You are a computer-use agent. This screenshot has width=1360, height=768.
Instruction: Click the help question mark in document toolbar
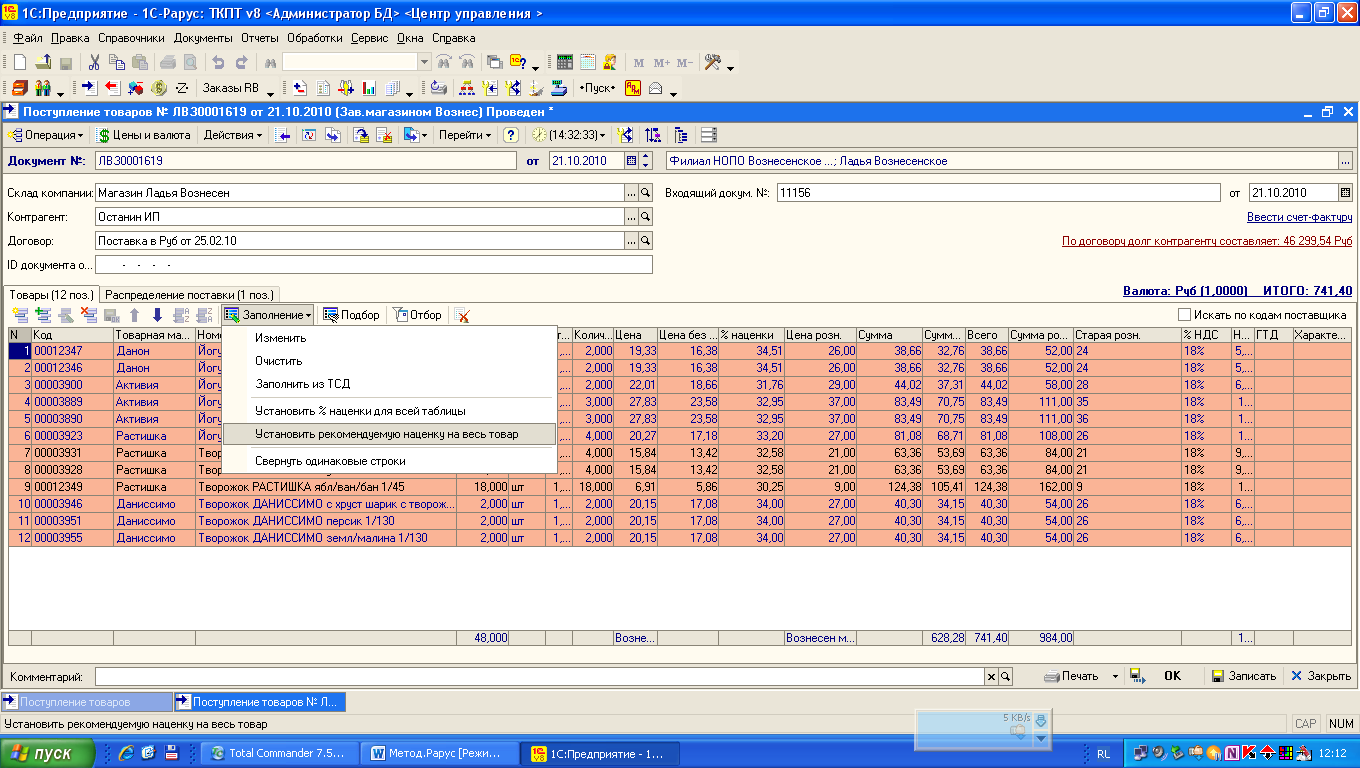510,135
